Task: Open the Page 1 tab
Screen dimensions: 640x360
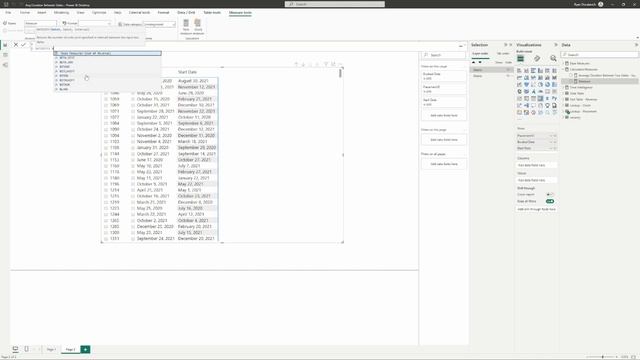Action: [x=51, y=349]
